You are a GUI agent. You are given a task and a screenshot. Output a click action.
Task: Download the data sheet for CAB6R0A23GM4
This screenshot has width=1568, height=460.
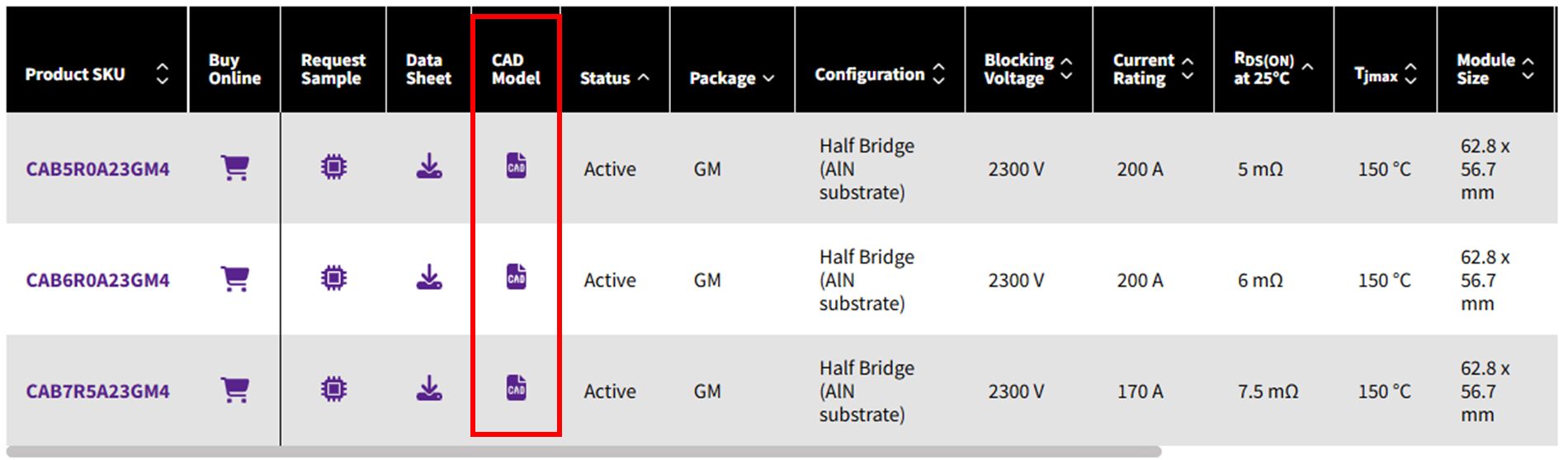(x=429, y=277)
